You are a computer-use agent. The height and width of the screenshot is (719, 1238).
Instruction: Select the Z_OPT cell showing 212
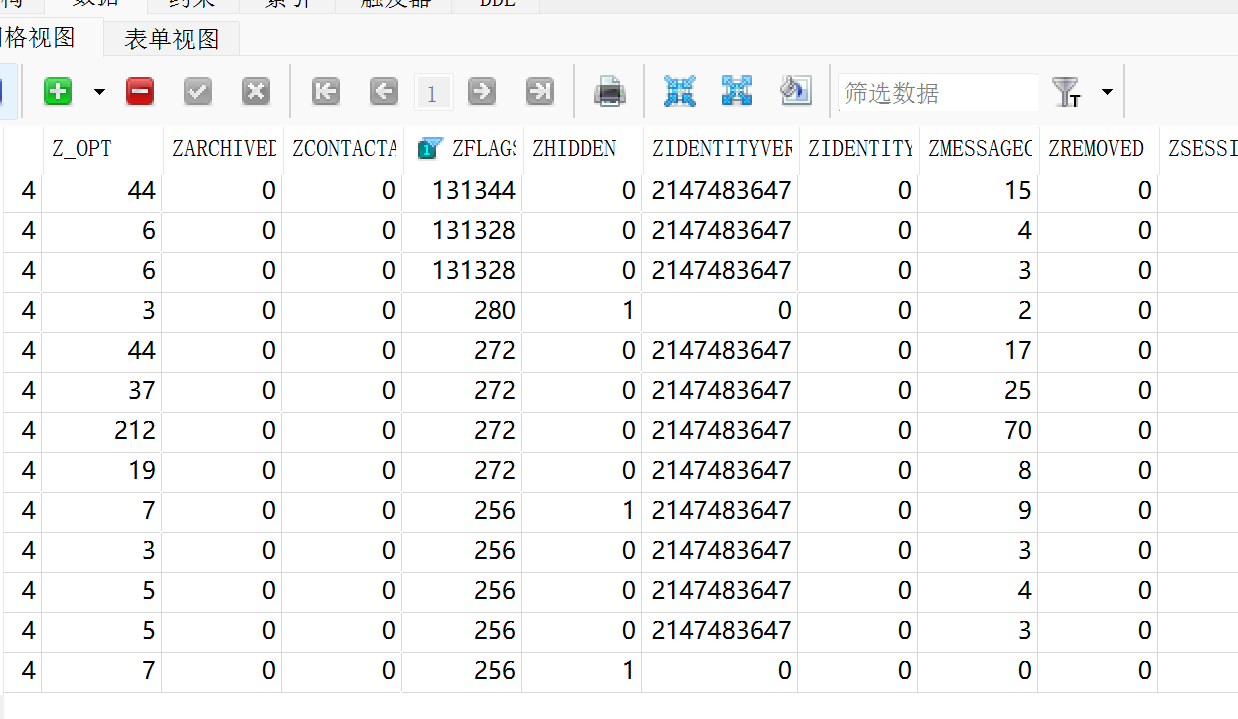pyautogui.click(x=102, y=430)
